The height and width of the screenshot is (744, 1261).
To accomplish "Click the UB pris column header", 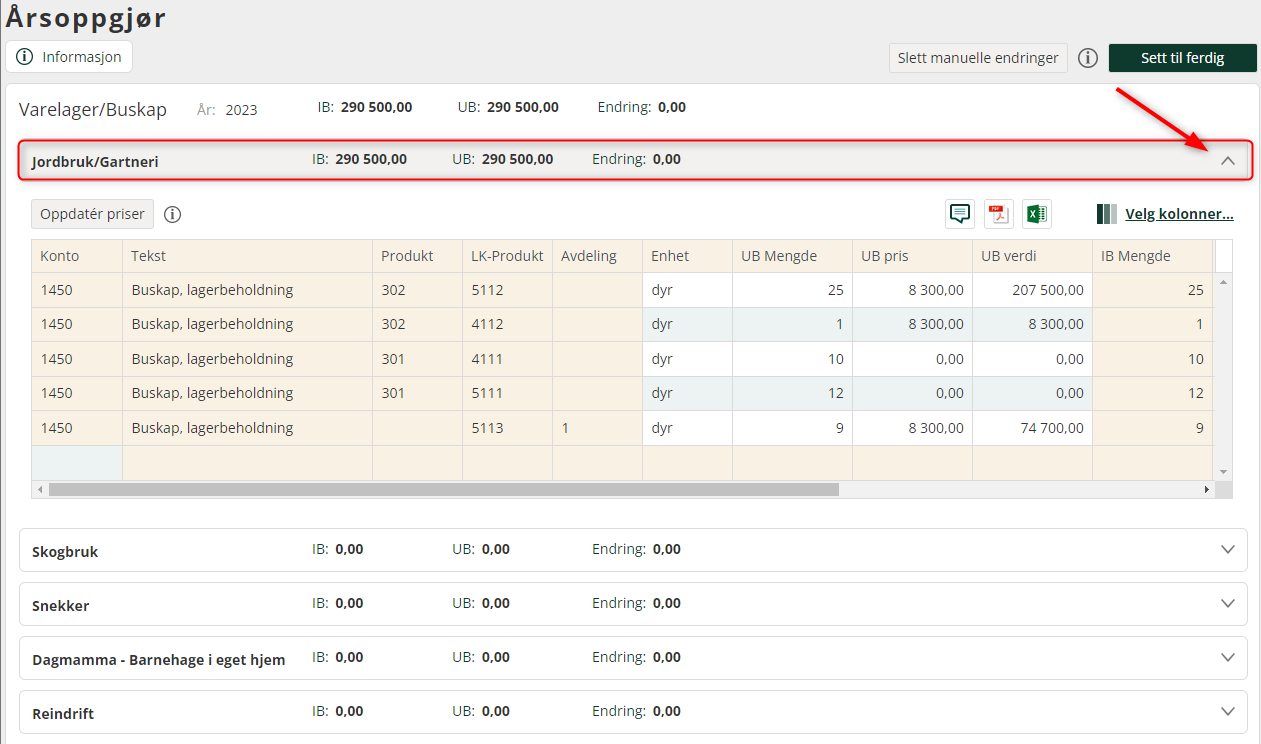I will click(x=912, y=256).
